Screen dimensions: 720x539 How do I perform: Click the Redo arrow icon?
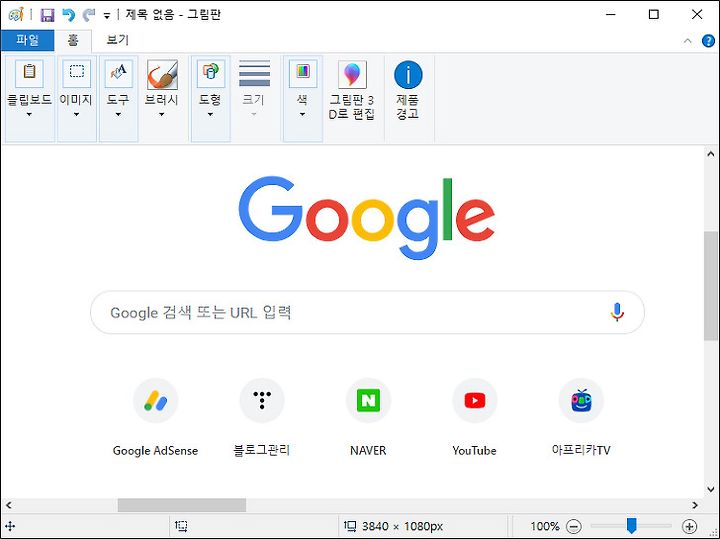(88, 15)
